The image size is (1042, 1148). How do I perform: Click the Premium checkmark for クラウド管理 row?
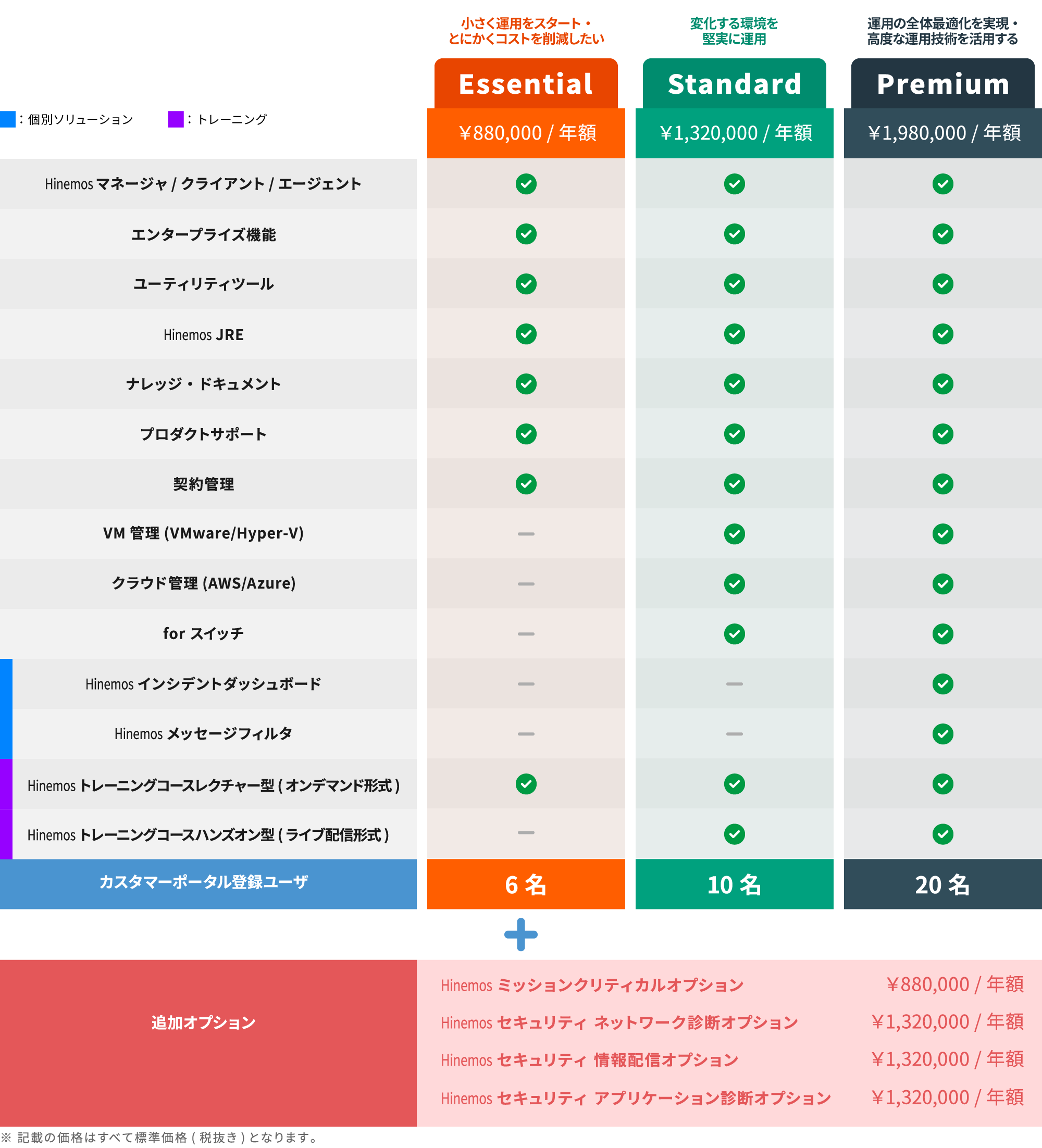[943, 584]
